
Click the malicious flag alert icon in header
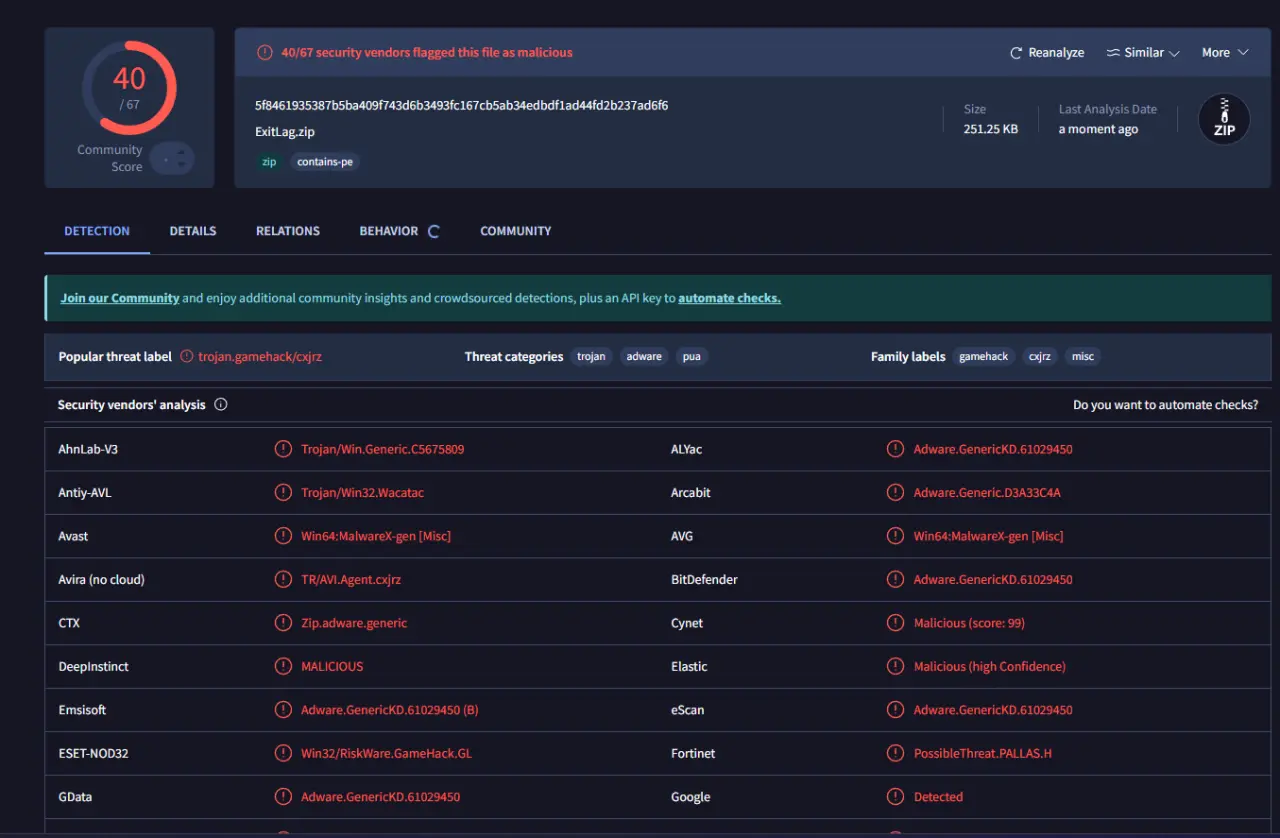point(264,53)
